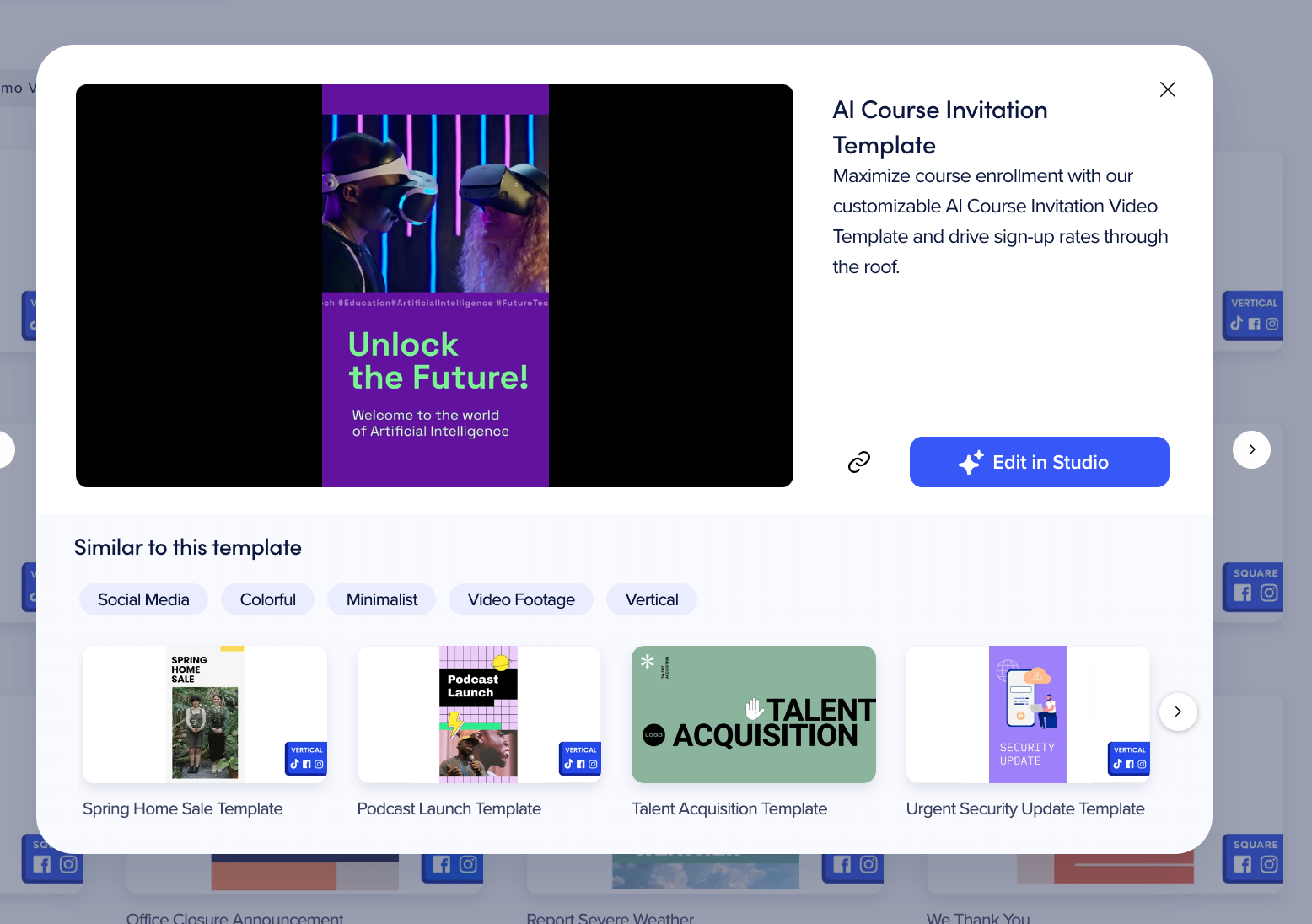Click the Edit in Studio button
Screen dimensions: 1312x924
pyautogui.click(x=1039, y=462)
